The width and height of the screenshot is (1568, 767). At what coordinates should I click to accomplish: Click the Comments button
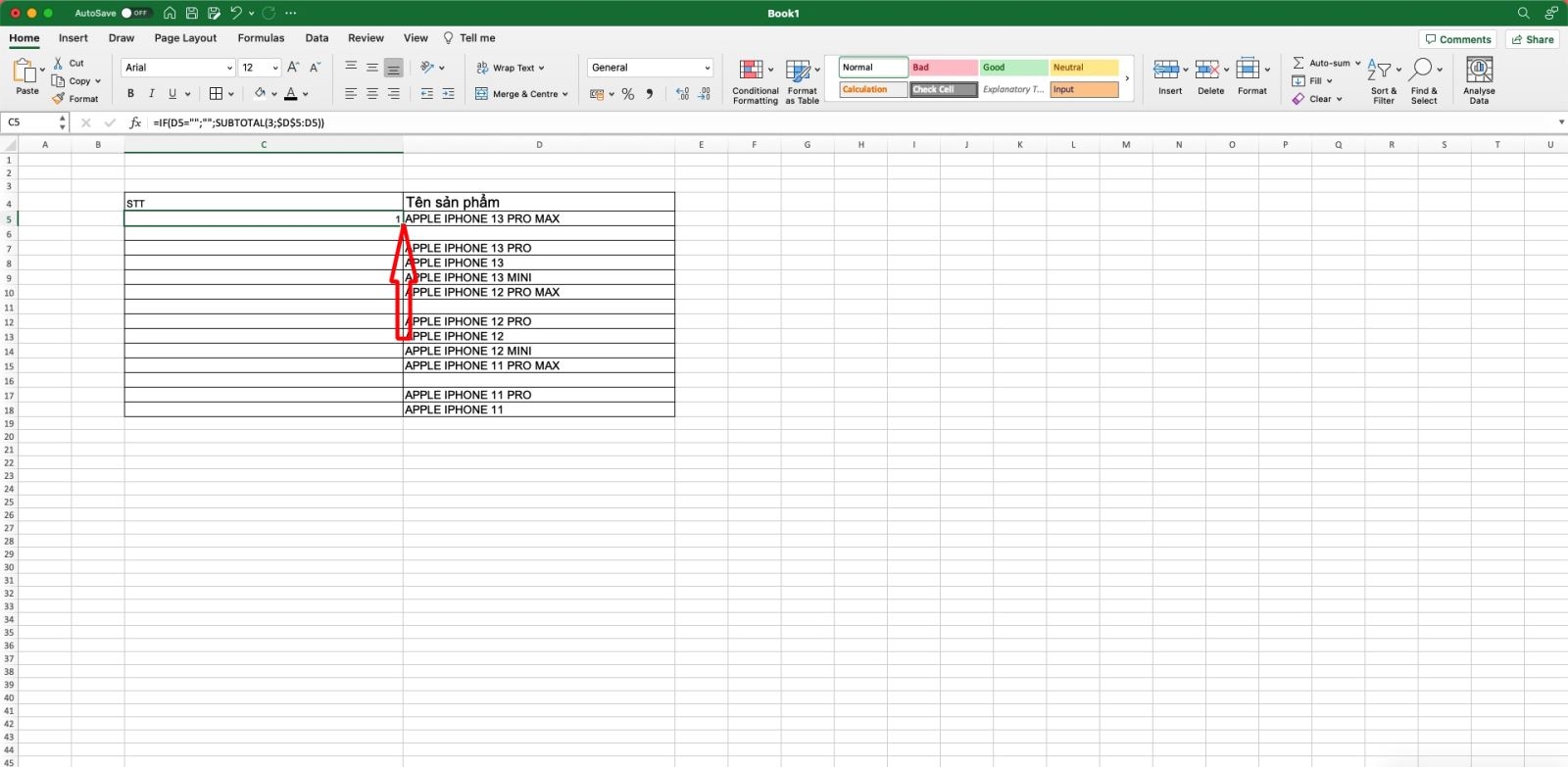coord(1457,39)
